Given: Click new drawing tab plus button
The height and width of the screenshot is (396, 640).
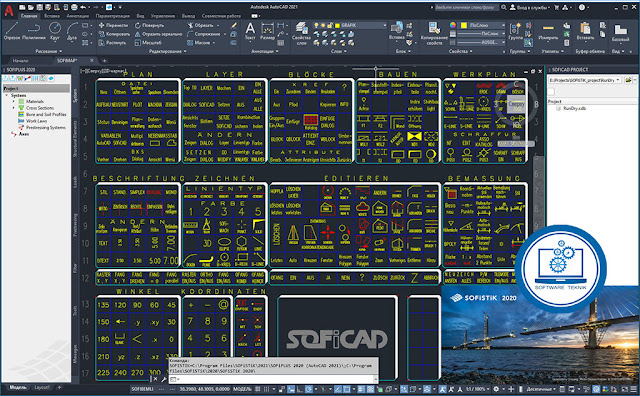Looking at the screenshot, I should [x=104, y=60].
